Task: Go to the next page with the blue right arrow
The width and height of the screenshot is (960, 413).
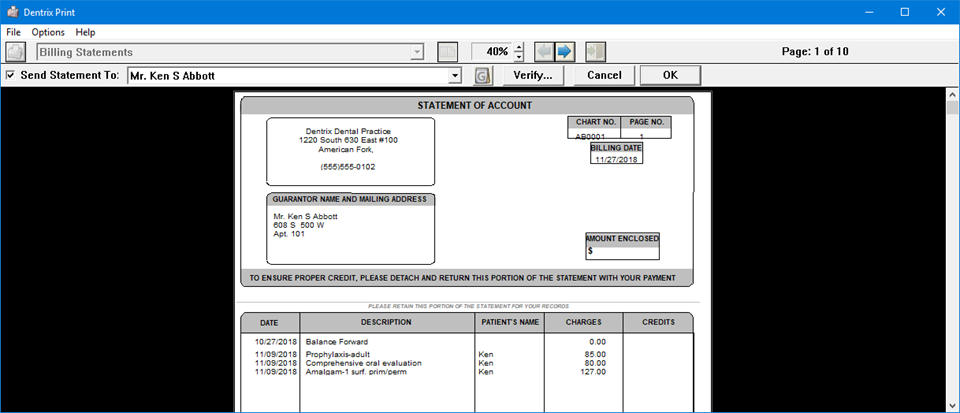Action: tap(564, 52)
